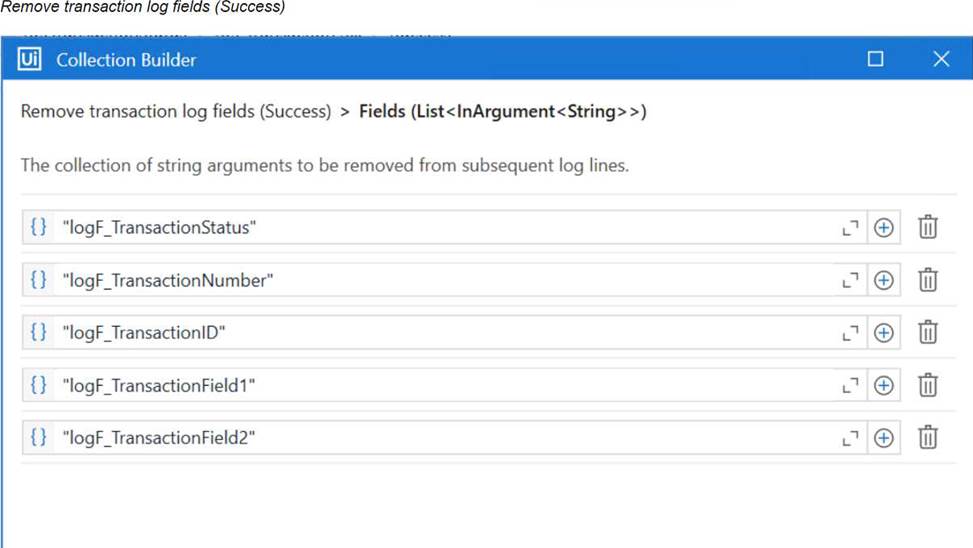Add item after logF_TransactionNumber row
Image resolution: width=973 pixels, height=548 pixels.
pos(884,281)
